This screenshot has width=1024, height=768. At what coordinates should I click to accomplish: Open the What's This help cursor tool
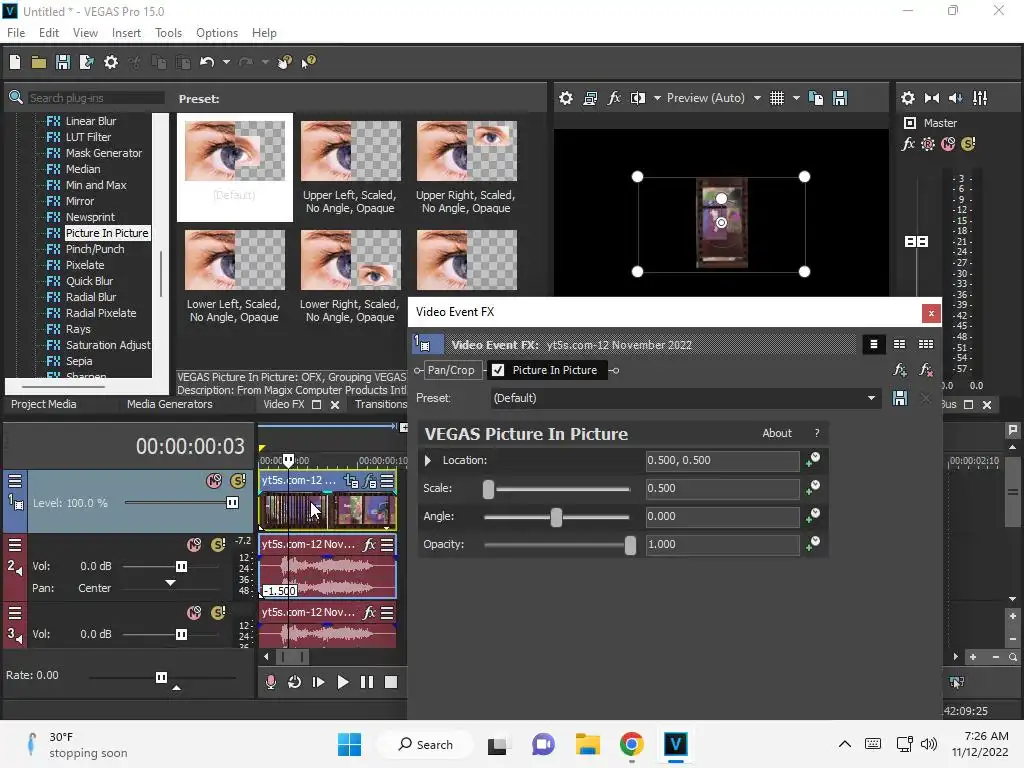coord(308,62)
